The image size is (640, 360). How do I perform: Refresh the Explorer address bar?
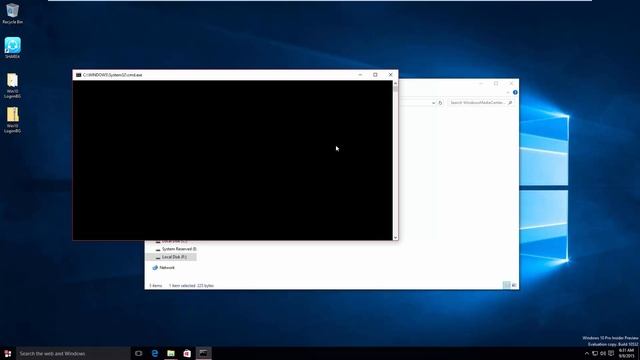pyautogui.click(x=440, y=103)
